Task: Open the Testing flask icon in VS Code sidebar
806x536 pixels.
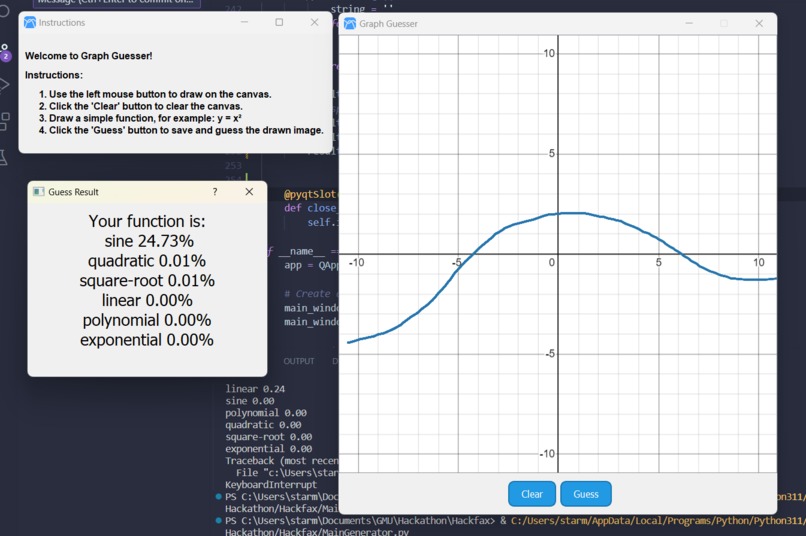Action: (4, 157)
